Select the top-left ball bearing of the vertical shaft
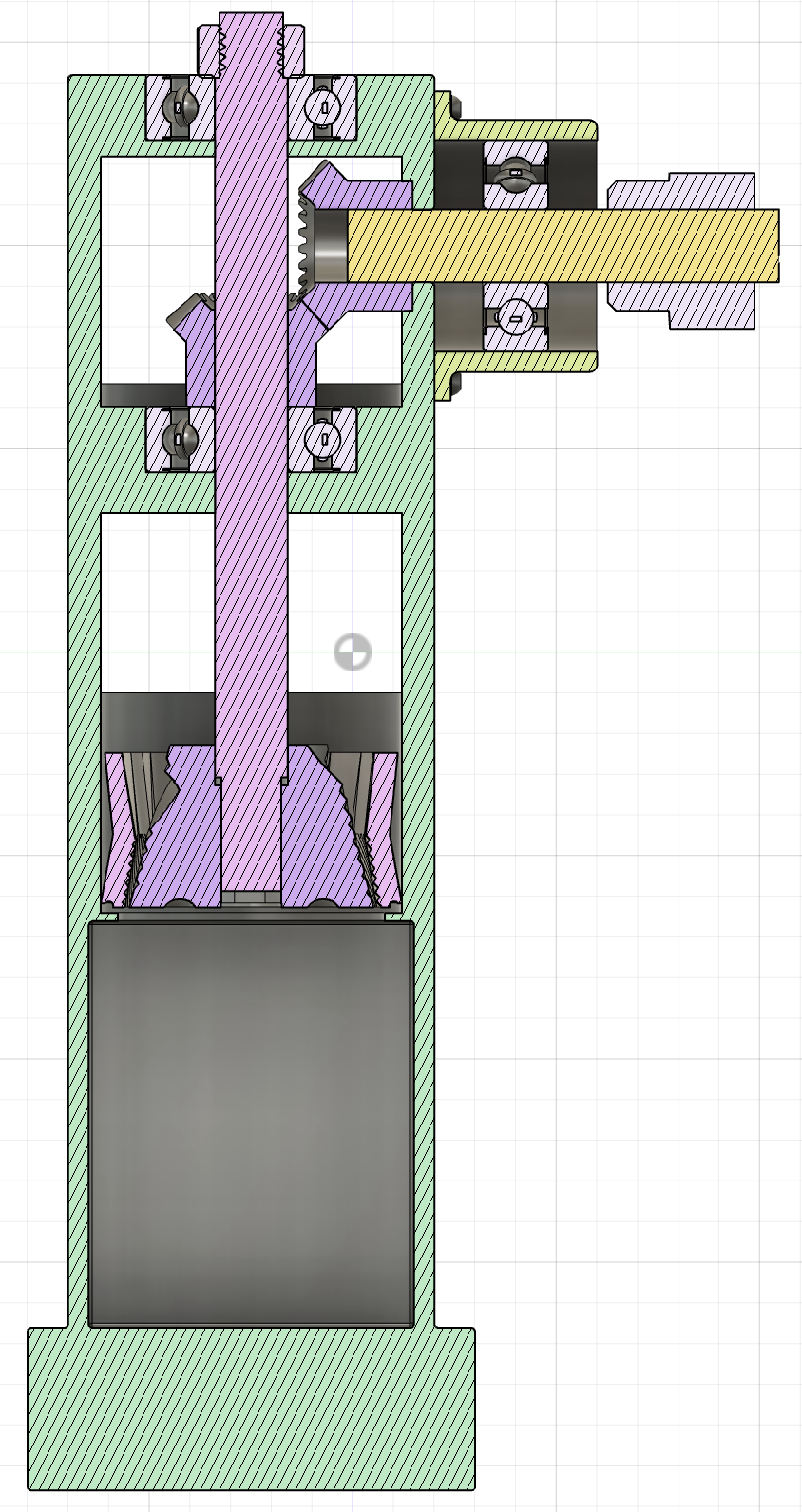Viewport: 802px width, 1512px height. click(x=180, y=108)
